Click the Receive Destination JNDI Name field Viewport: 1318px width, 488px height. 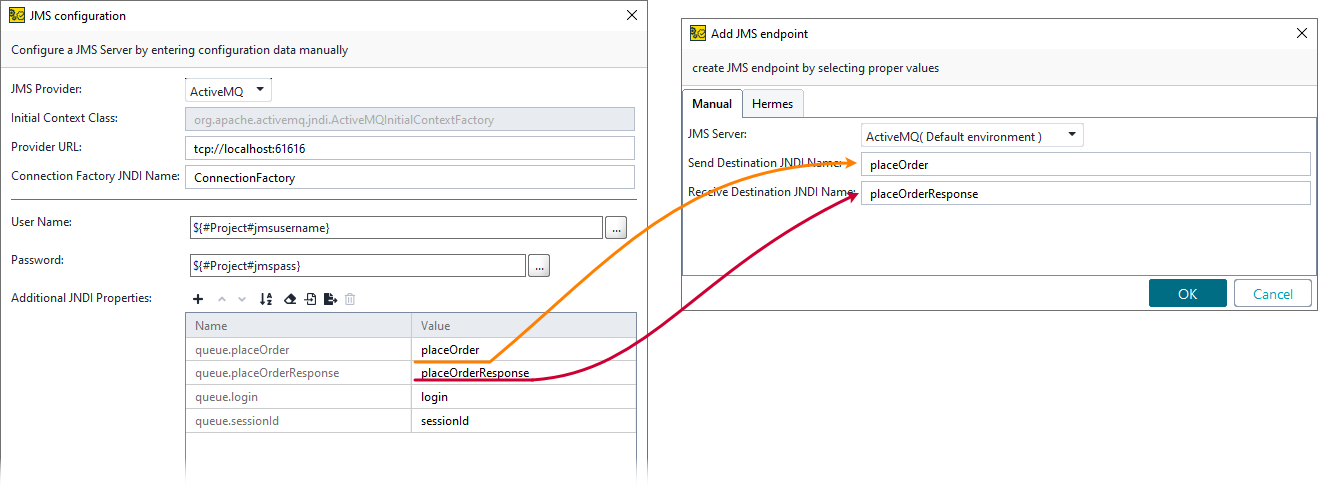point(1085,193)
